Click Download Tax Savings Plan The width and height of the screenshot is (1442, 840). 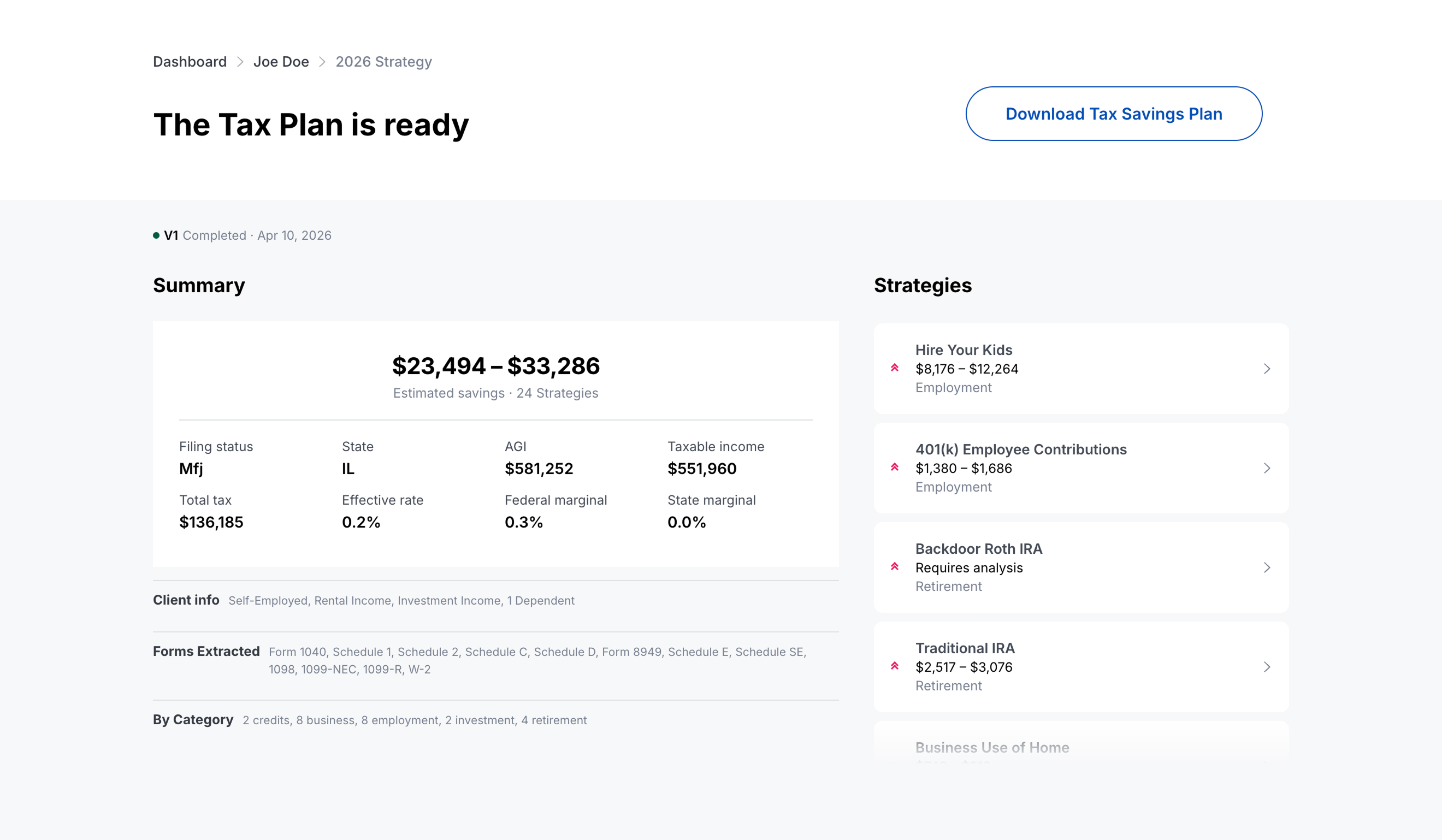(1114, 113)
